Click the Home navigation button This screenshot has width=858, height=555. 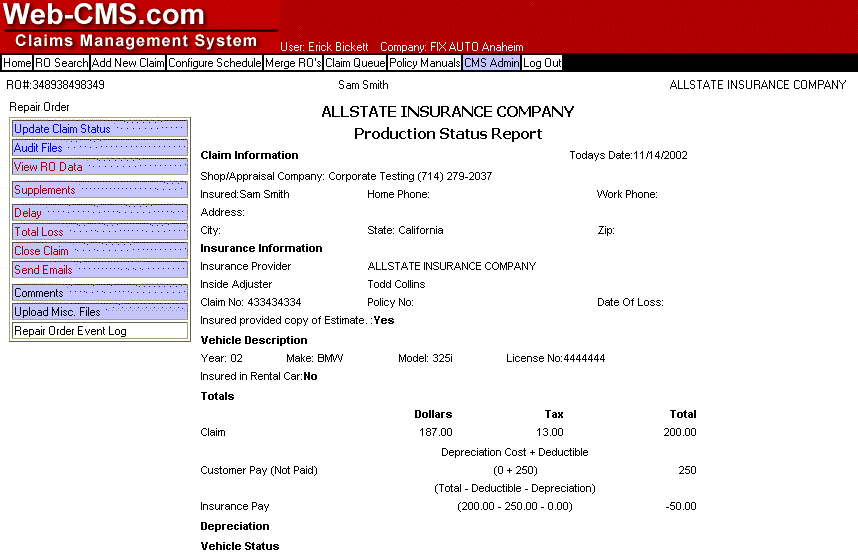click(17, 63)
